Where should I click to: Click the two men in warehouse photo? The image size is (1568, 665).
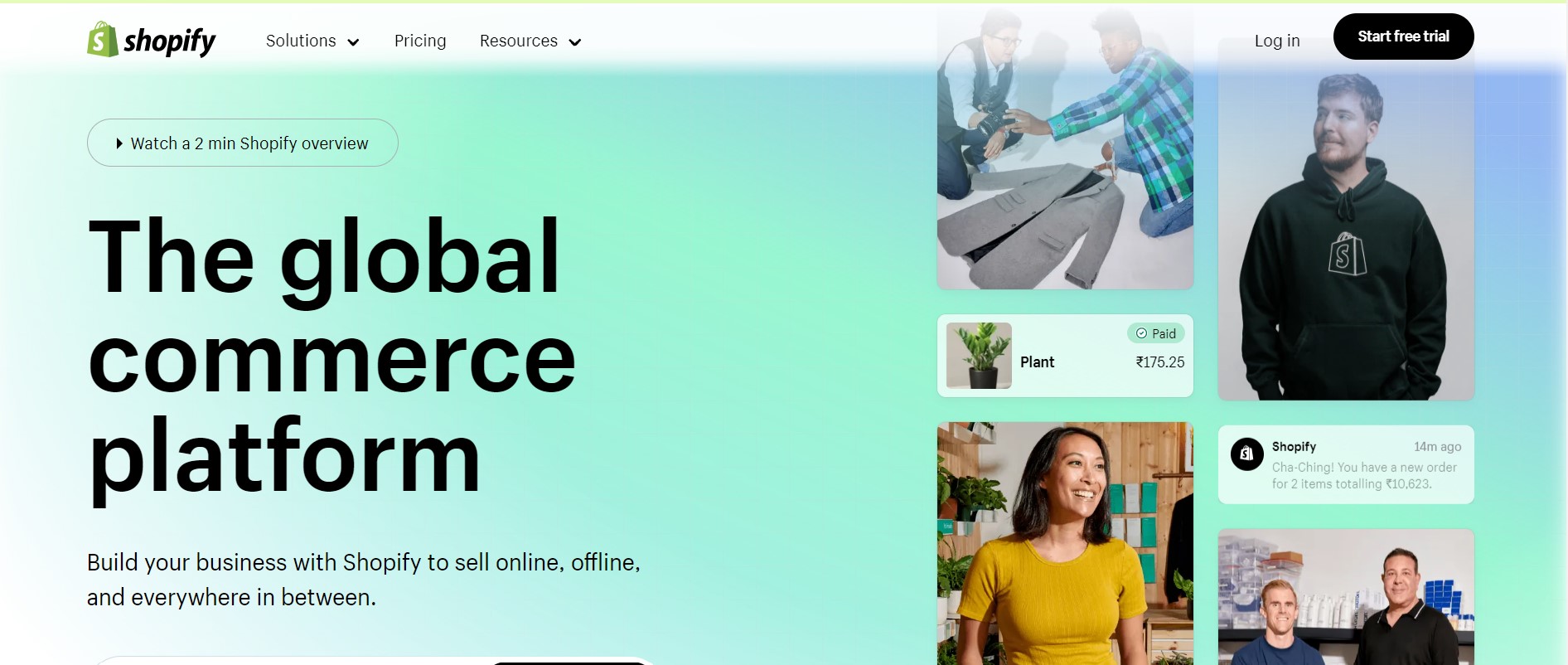point(1346,597)
